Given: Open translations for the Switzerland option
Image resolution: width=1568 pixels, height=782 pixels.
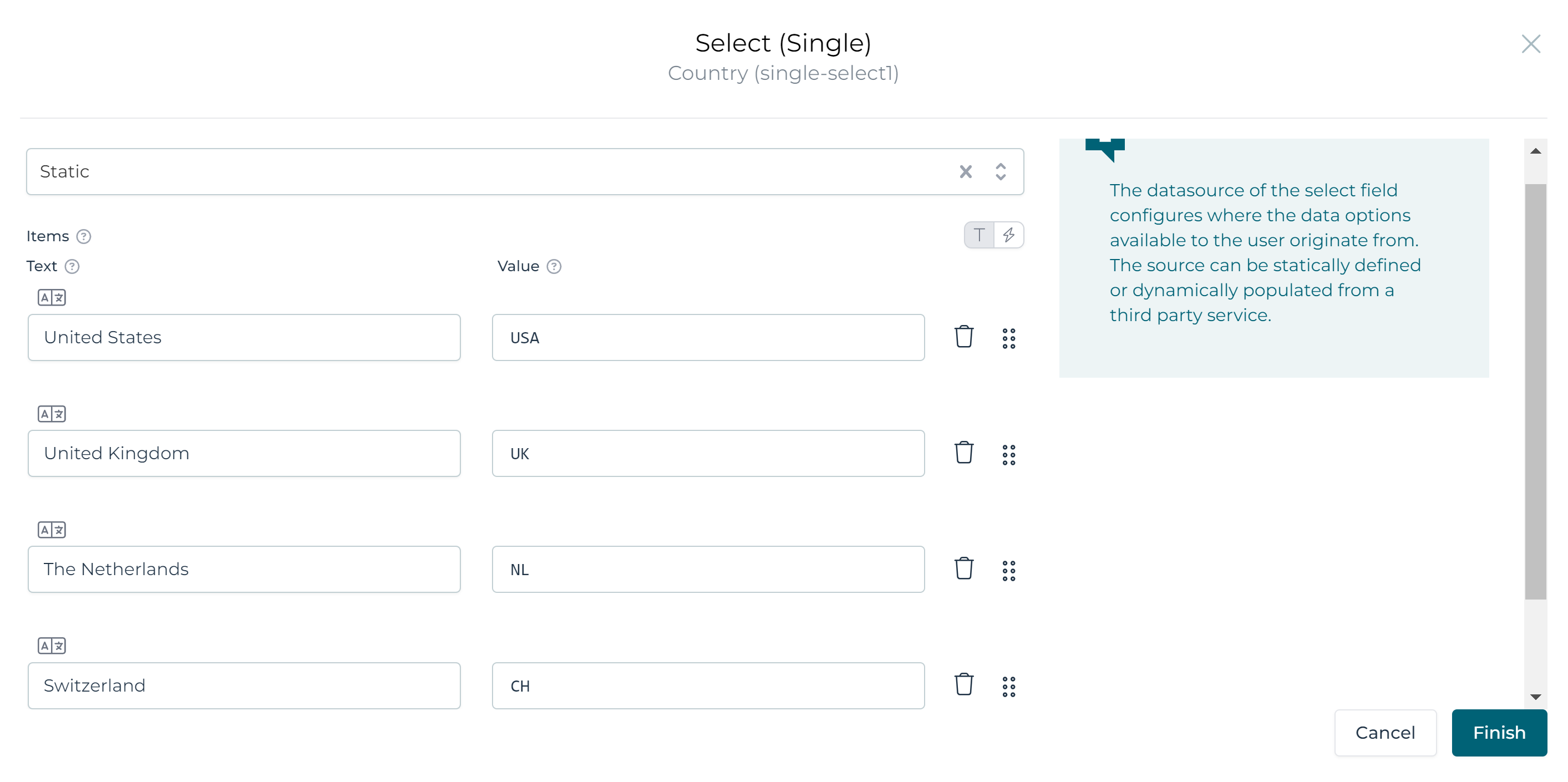Looking at the screenshot, I should pos(51,646).
